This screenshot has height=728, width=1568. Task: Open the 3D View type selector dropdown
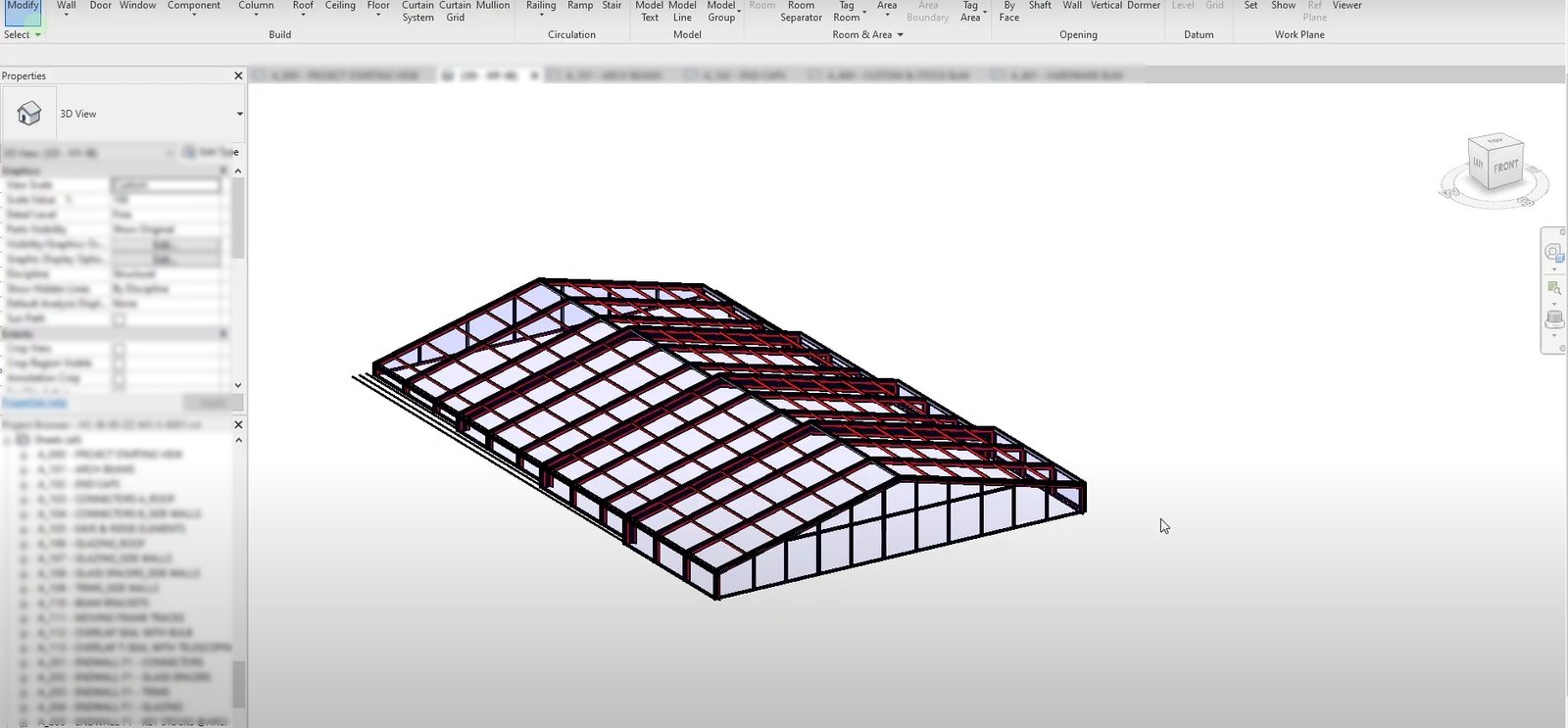coord(239,114)
